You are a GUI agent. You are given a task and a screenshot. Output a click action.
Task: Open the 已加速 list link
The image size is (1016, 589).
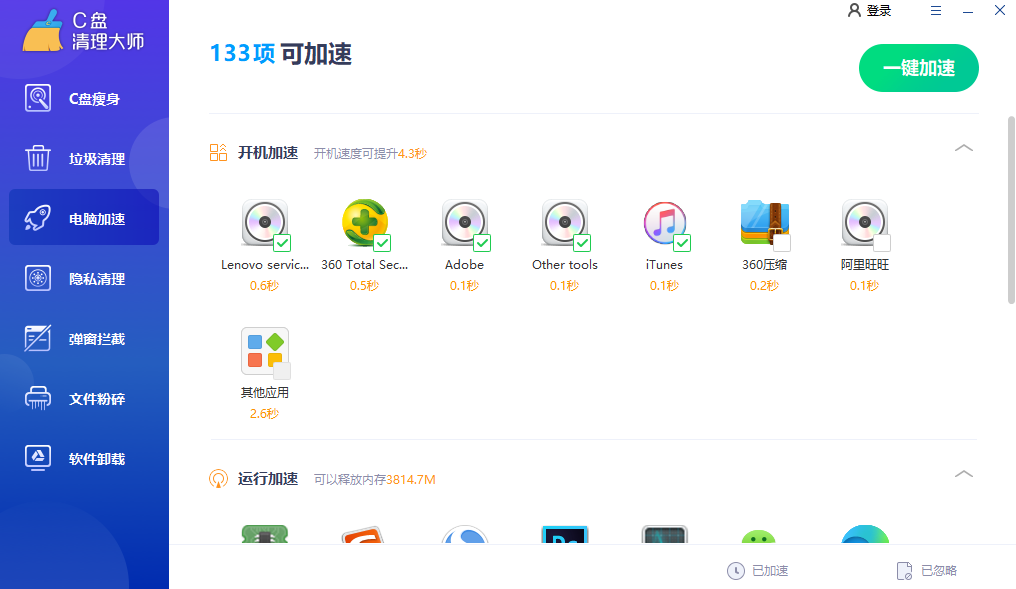(x=770, y=571)
